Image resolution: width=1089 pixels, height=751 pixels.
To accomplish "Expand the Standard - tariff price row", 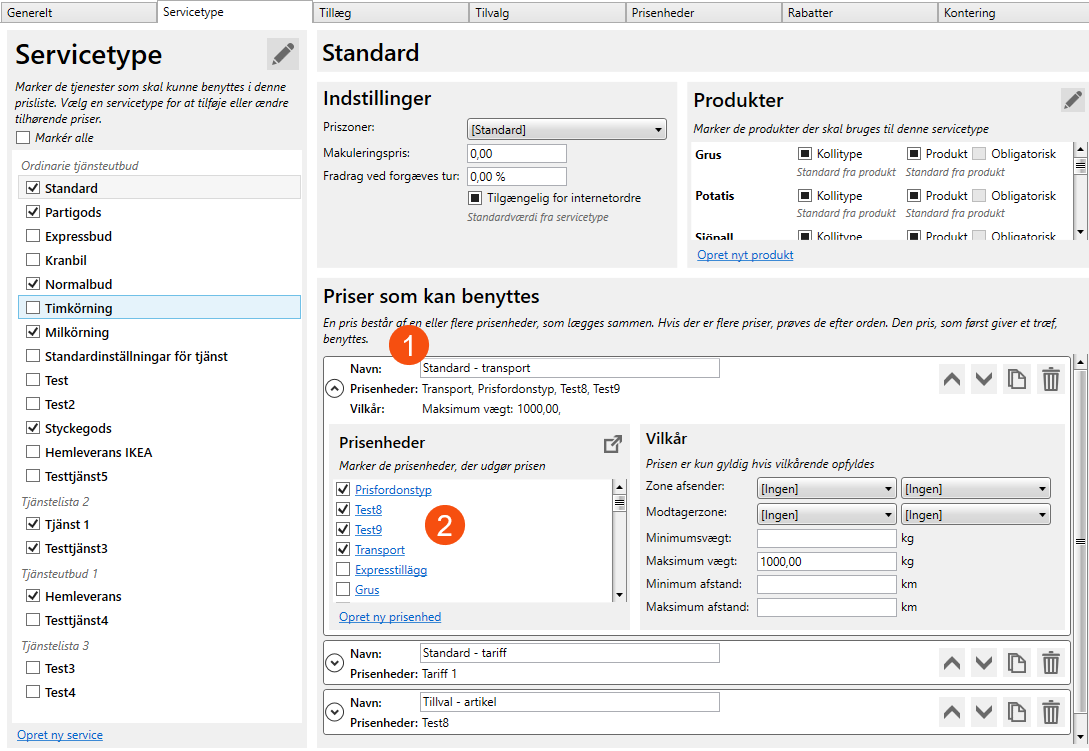I will [335, 662].
